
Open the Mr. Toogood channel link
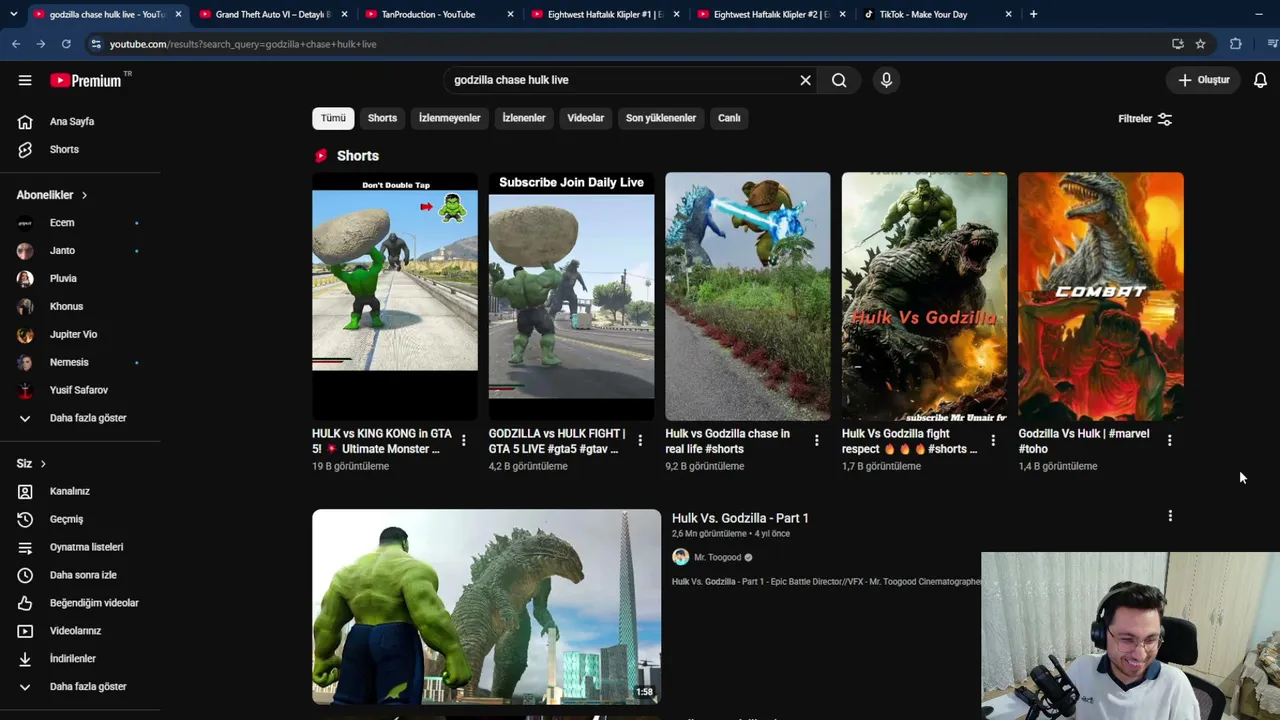click(717, 557)
